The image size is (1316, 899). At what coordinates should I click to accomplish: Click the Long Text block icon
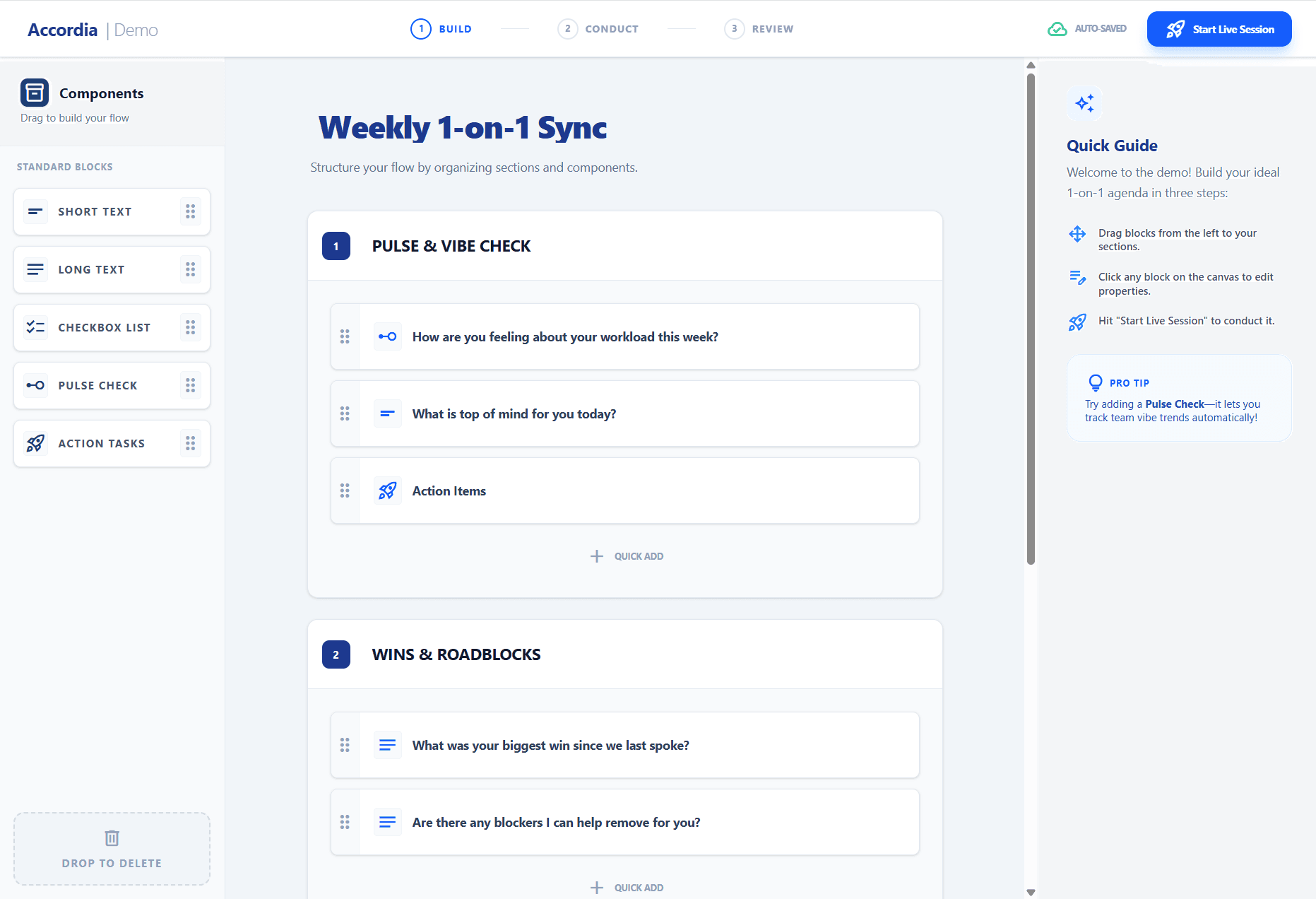(35, 269)
